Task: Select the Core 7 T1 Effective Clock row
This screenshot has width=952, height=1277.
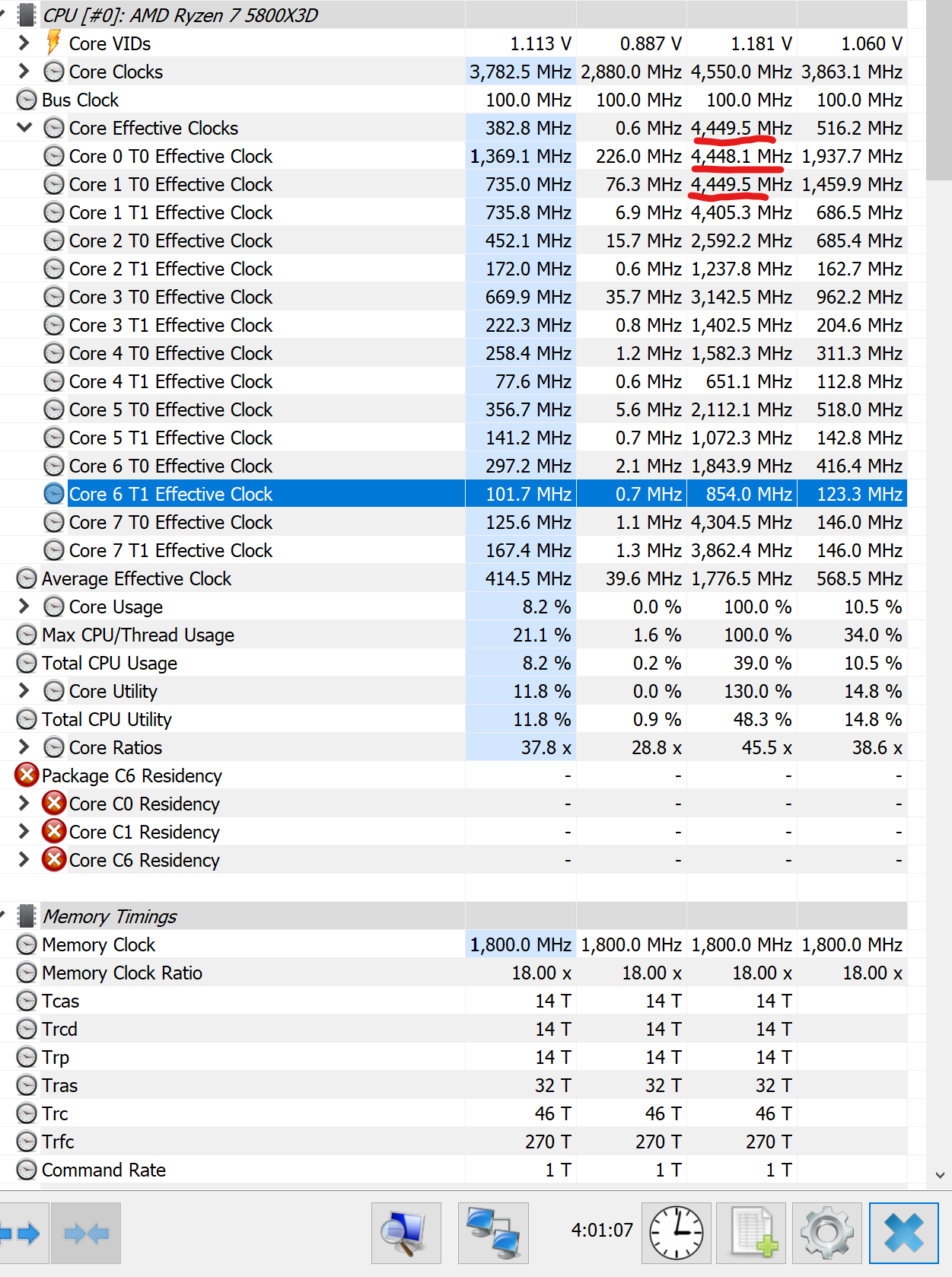Action: point(454,550)
